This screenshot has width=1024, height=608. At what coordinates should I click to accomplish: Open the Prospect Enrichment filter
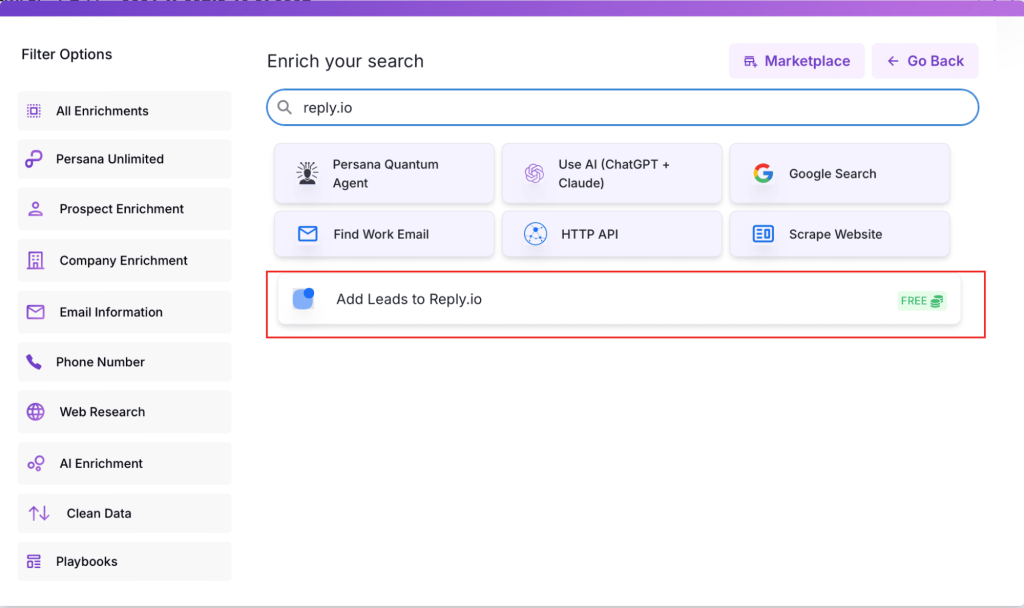pyautogui.click(x=125, y=208)
